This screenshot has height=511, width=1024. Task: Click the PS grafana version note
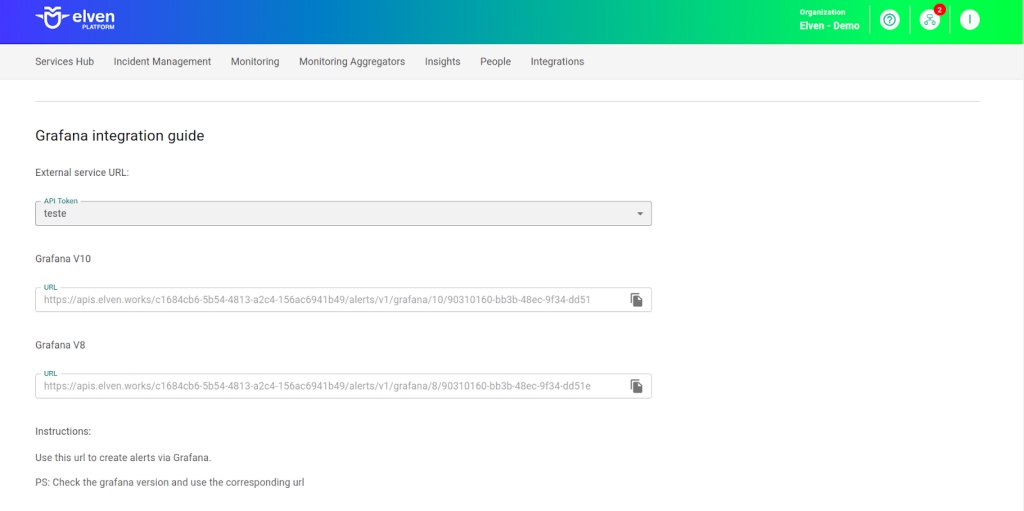point(169,482)
